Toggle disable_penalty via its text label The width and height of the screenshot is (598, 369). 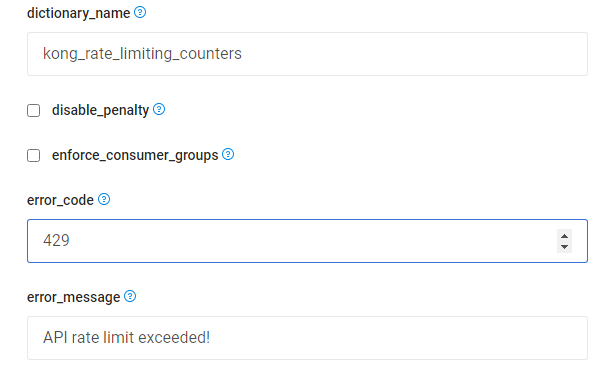tap(100, 110)
